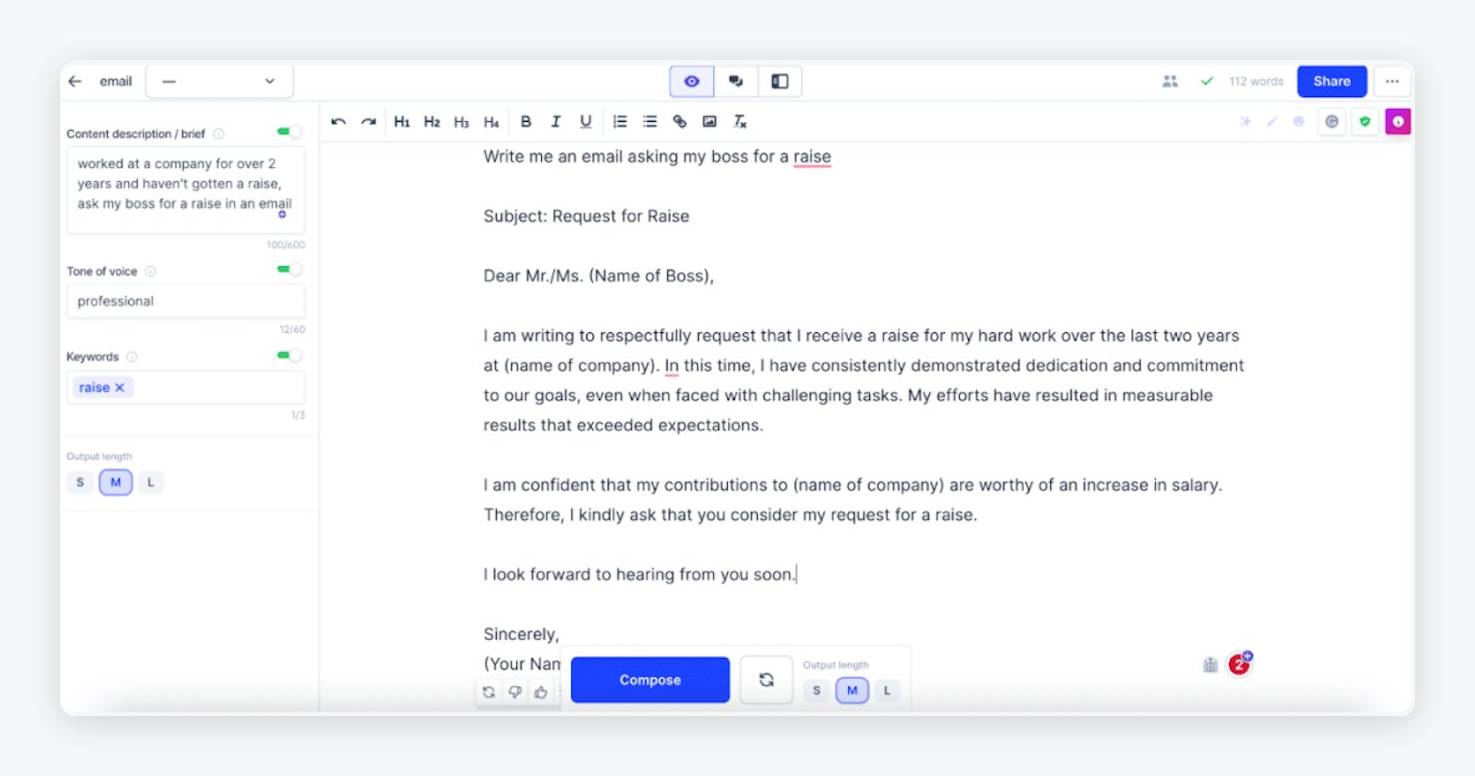Toggle the Tone of voice switch

289,269
